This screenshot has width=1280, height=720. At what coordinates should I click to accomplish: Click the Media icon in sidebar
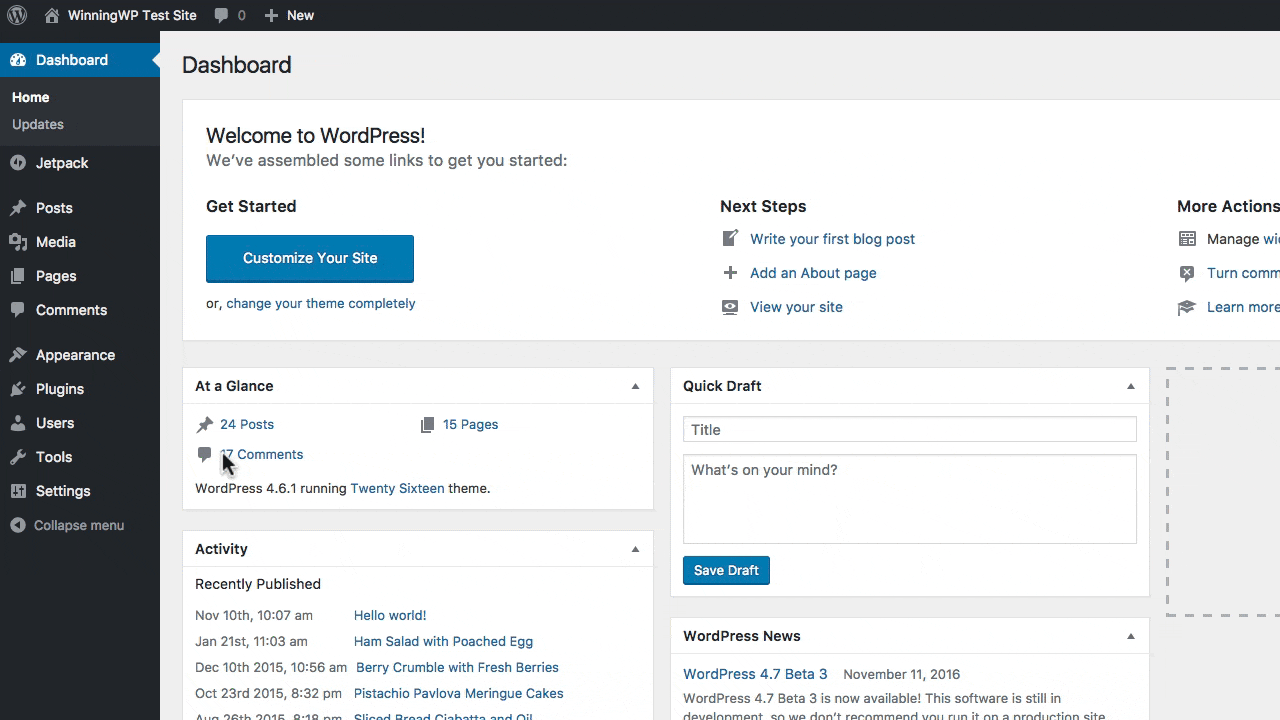[x=18, y=242]
